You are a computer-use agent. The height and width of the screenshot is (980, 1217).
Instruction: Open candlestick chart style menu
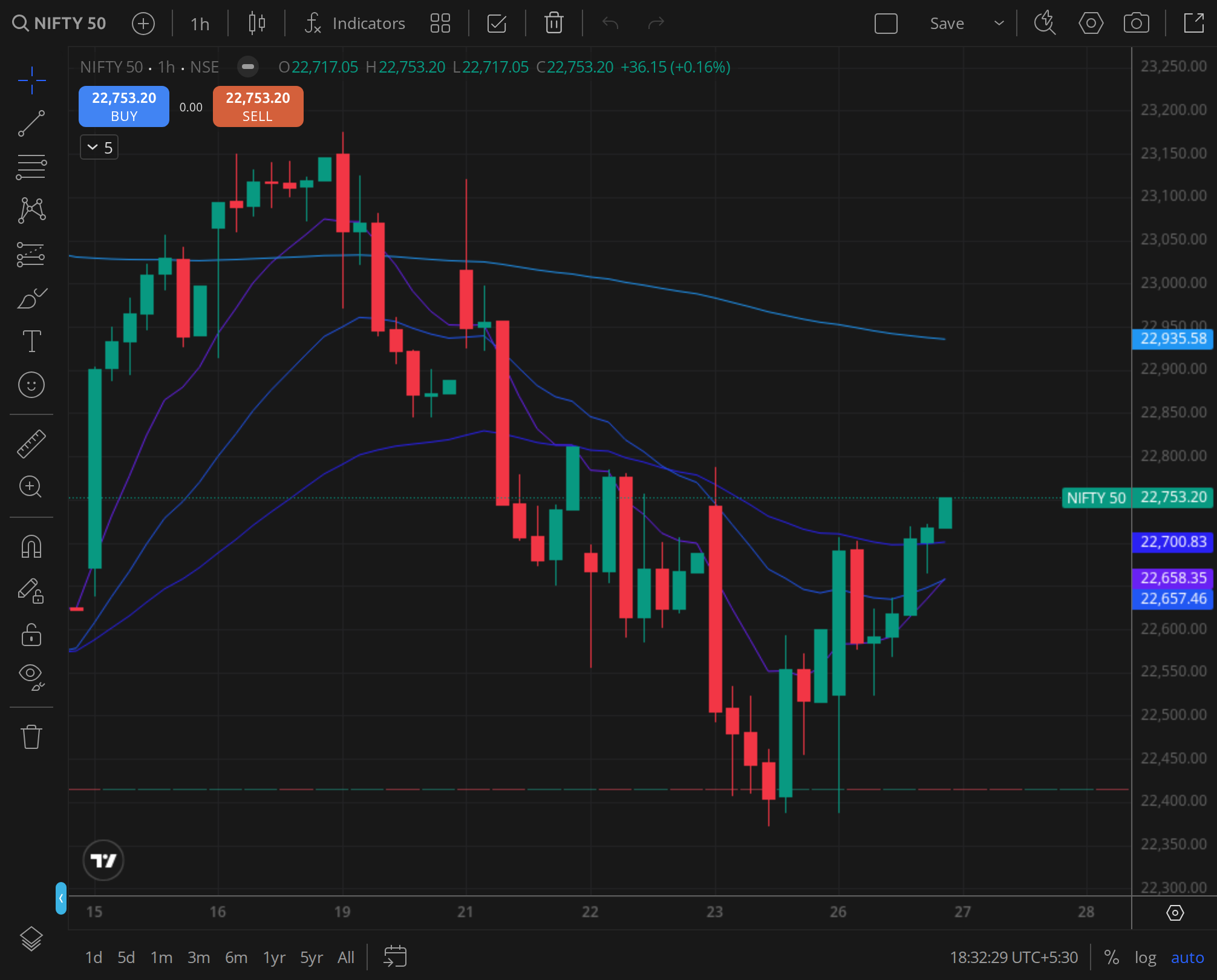coord(257,24)
